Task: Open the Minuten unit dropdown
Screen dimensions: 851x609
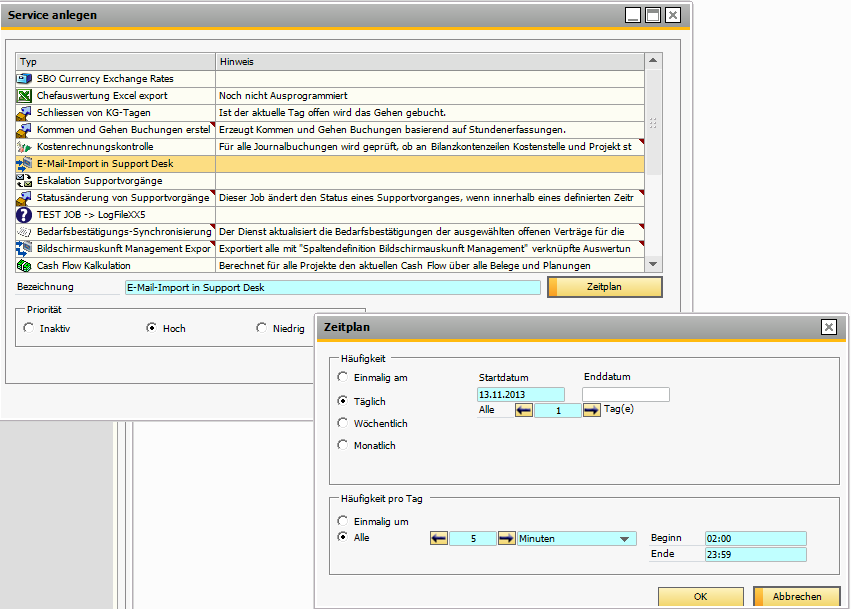Action: [627, 538]
